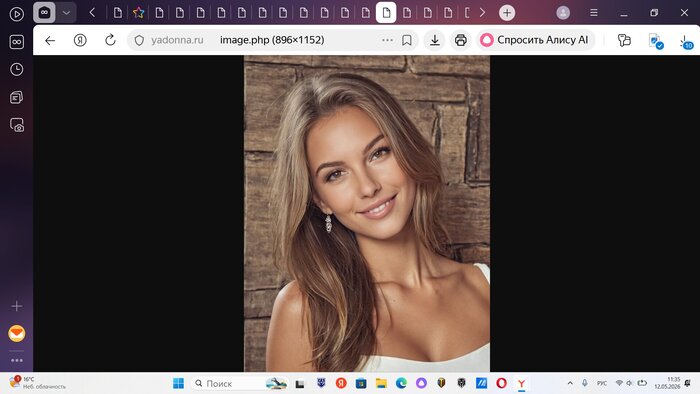The width and height of the screenshot is (700, 394).
Task: Open the user profile avatar
Action: pos(563,12)
